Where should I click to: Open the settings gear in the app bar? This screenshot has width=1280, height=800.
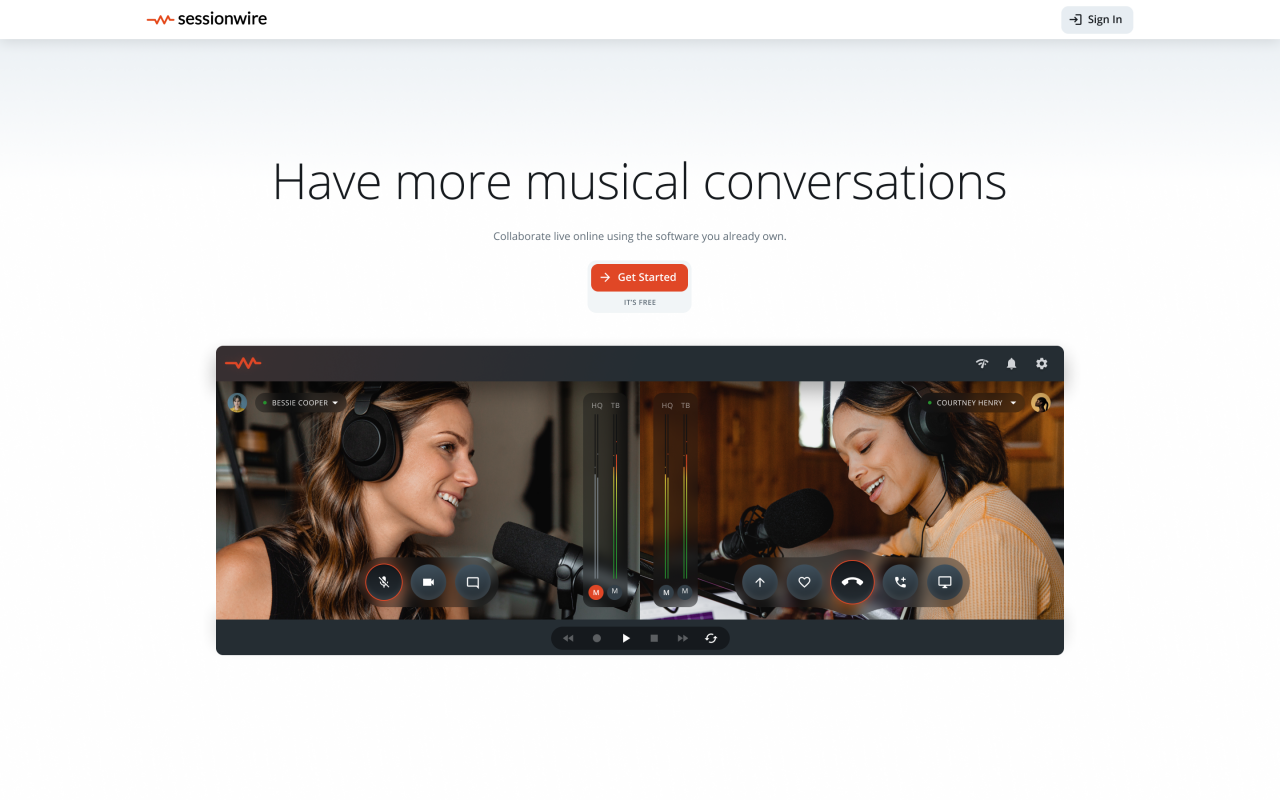(1041, 364)
